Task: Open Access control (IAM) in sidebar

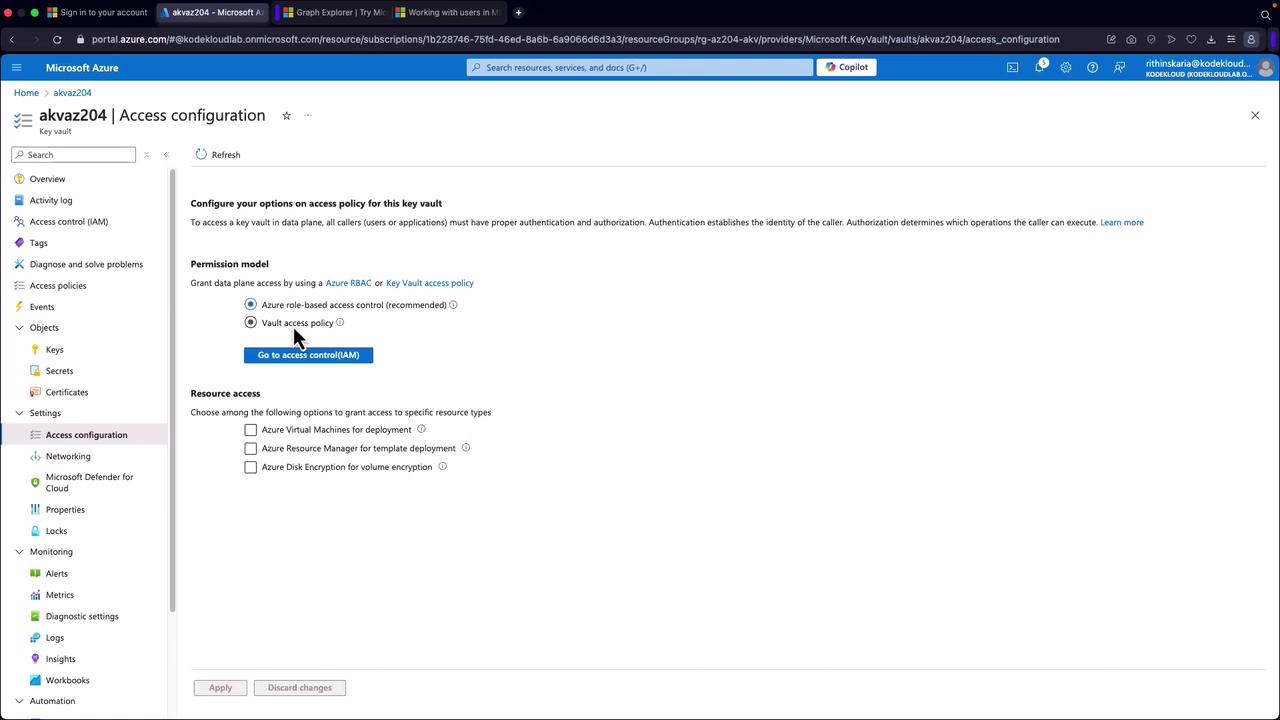Action: (x=69, y=222)
